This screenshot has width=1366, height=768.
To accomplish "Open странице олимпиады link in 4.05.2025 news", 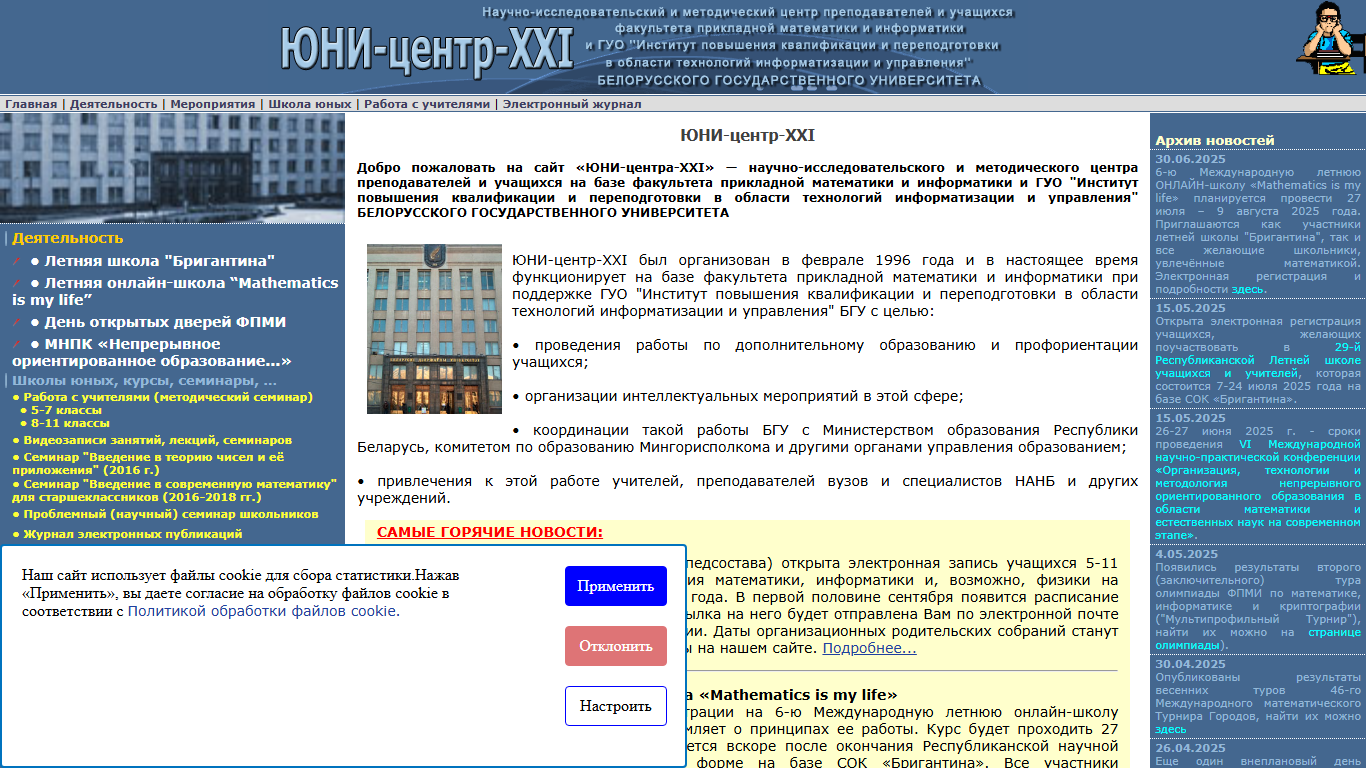I will 1258,638.
